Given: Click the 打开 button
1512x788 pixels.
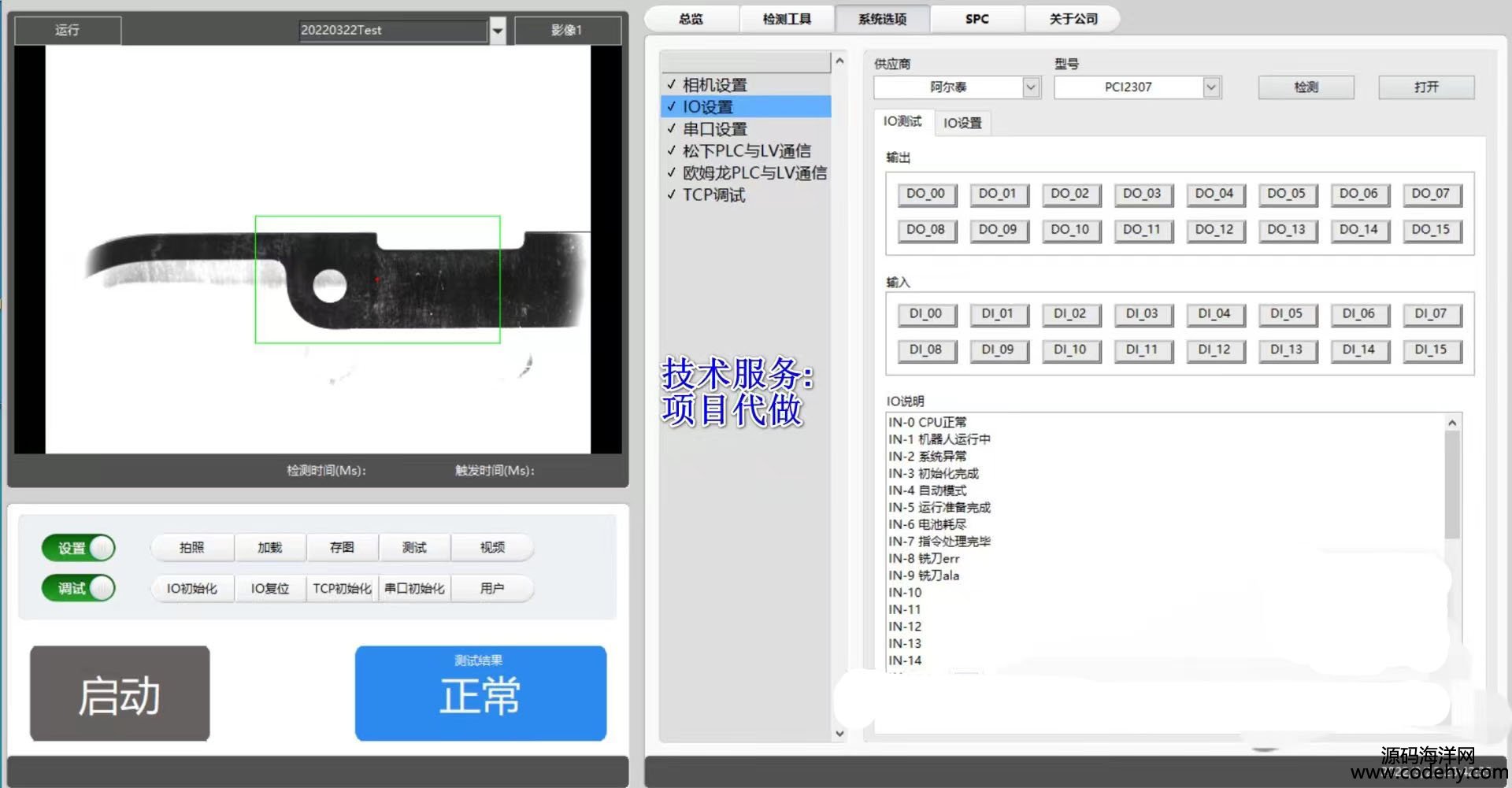Looking at the screenshot, I should (1426, 87).
